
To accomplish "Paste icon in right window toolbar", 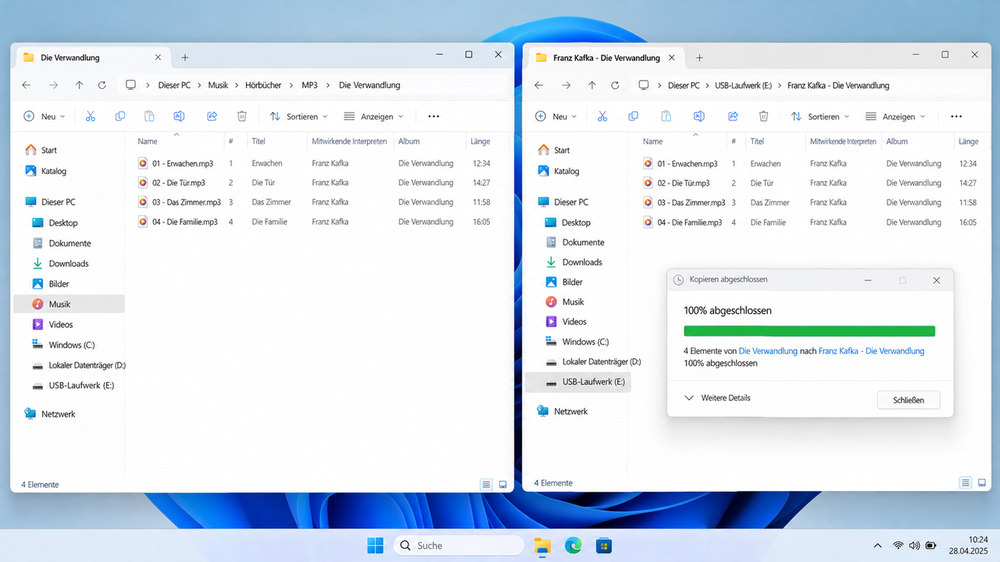I will pyautogui.click(x=666, y=116).
